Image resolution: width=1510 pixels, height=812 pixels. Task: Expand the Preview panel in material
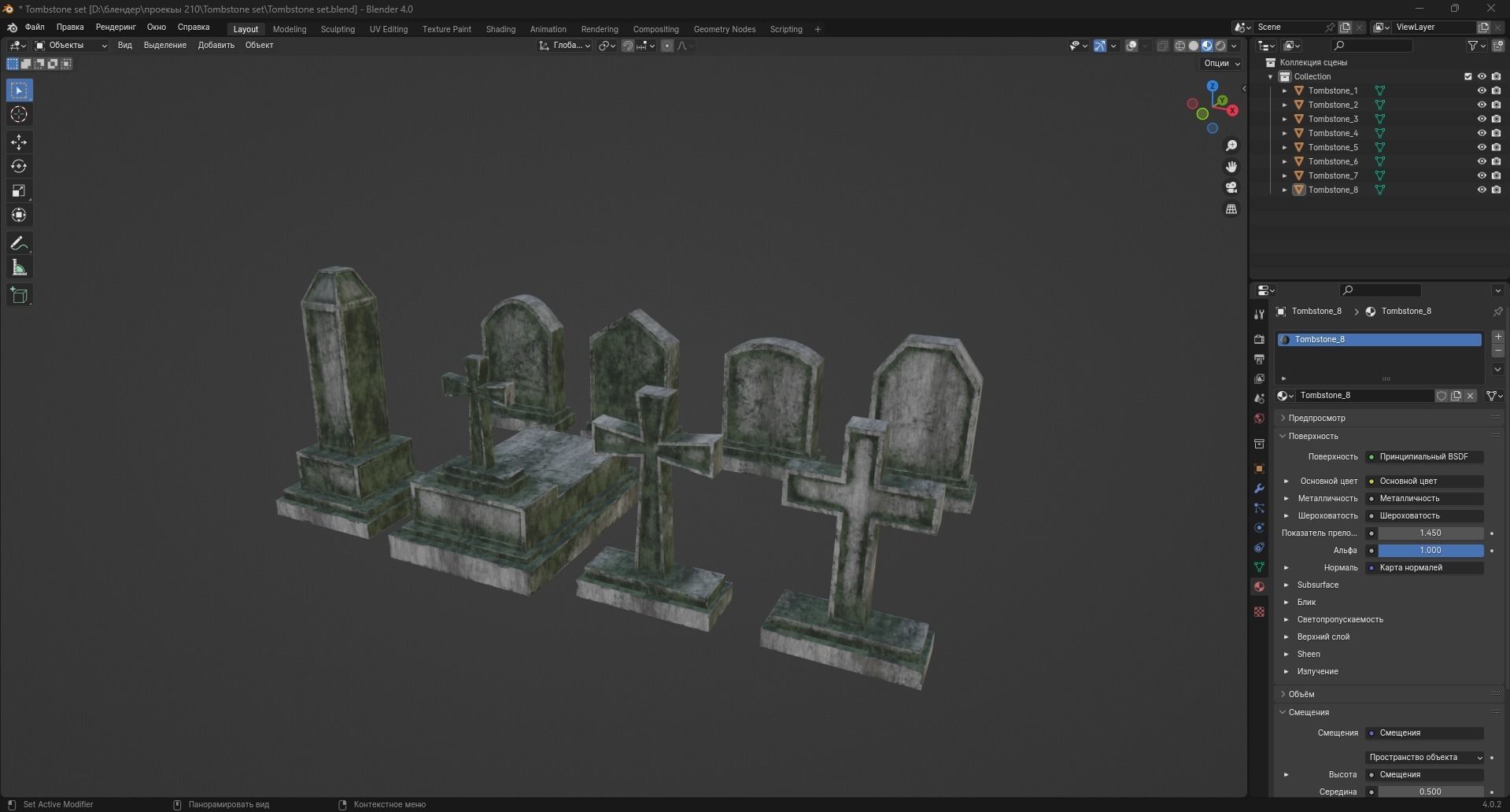1316,418
